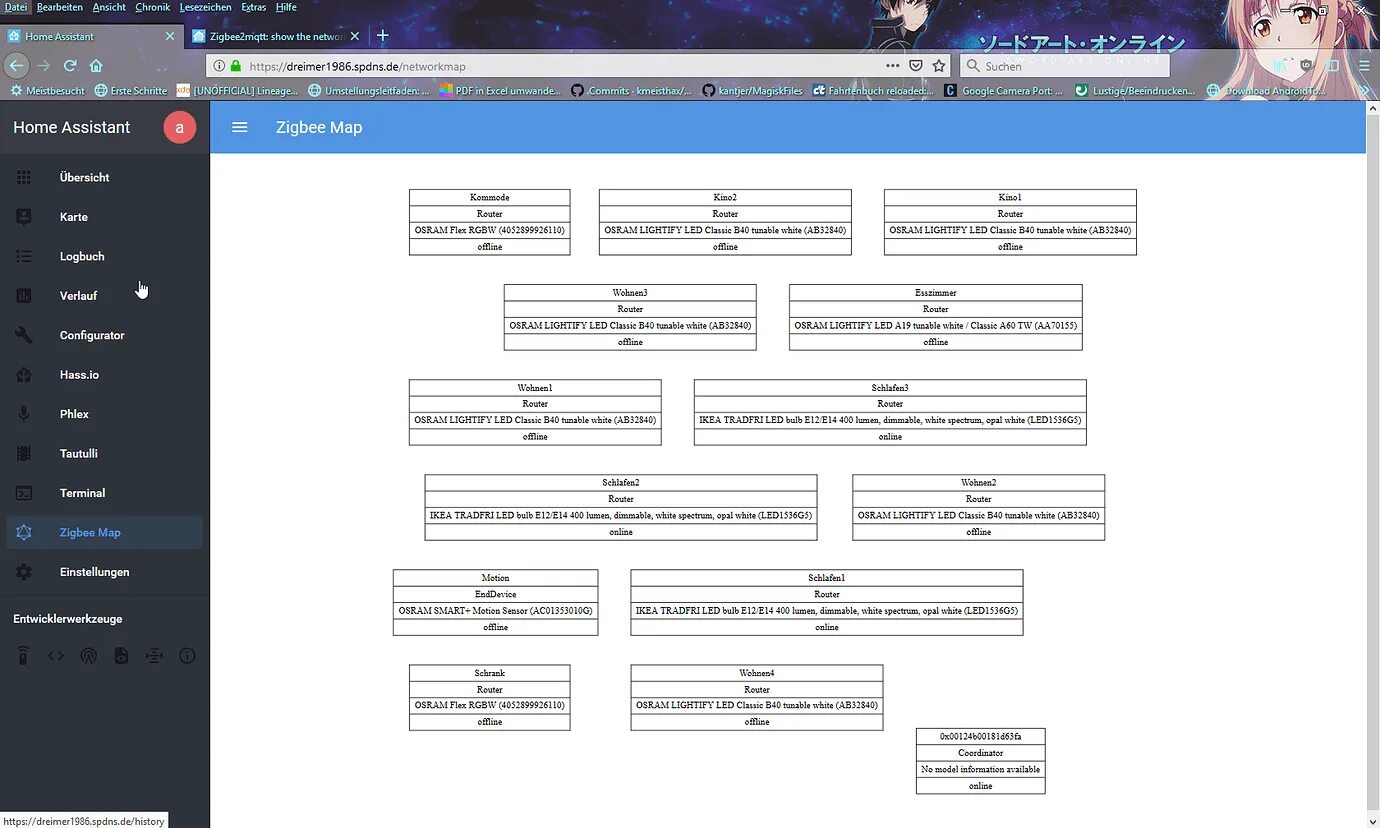Click the Verlauf chart icon in sidebar
Image resolution: width=1380 pixels, height=828 pixels.
coord(24,296)
